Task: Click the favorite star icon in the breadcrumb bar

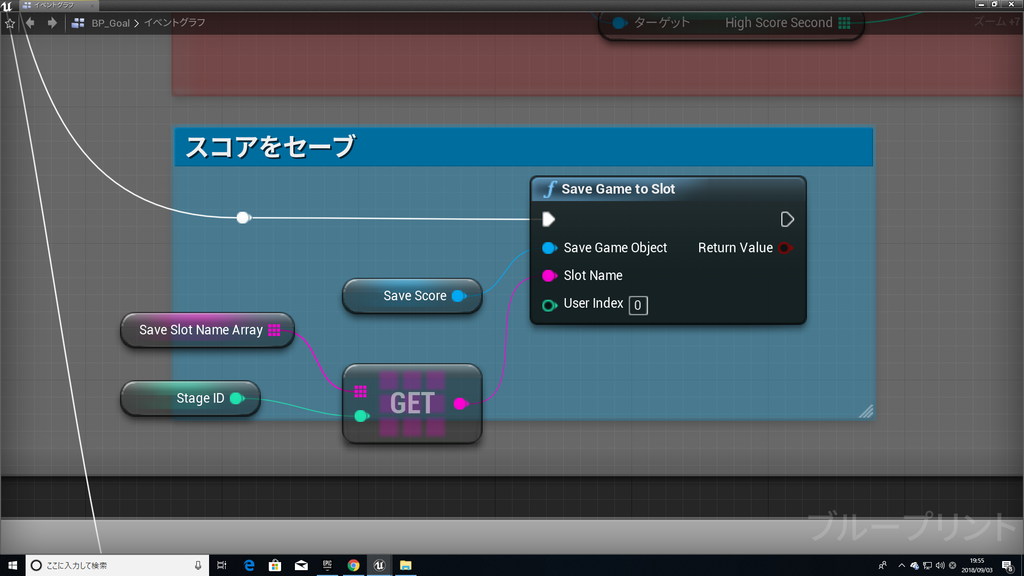Action: (x=10, y=23)
